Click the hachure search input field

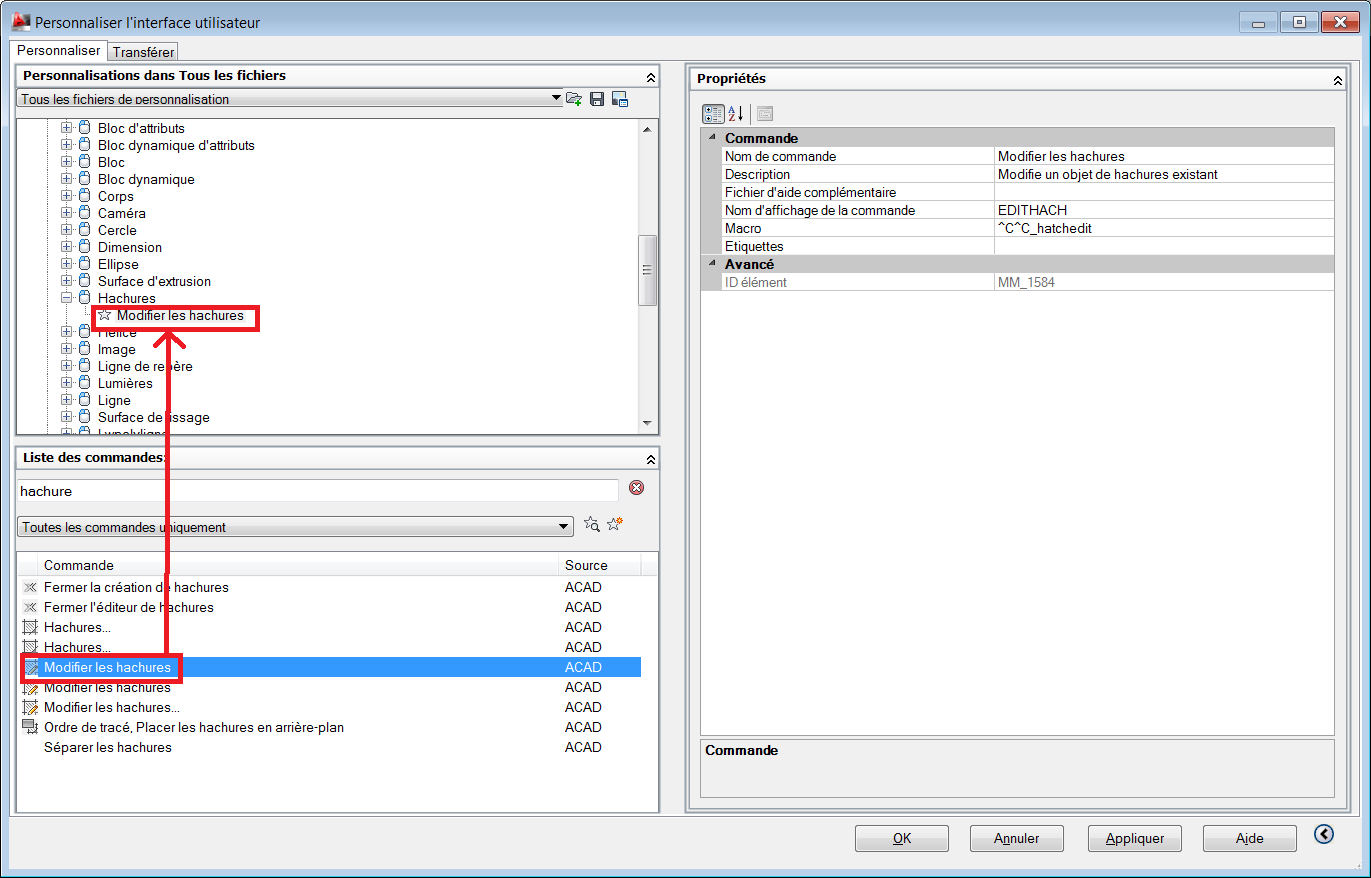click(x=318, y=491)
